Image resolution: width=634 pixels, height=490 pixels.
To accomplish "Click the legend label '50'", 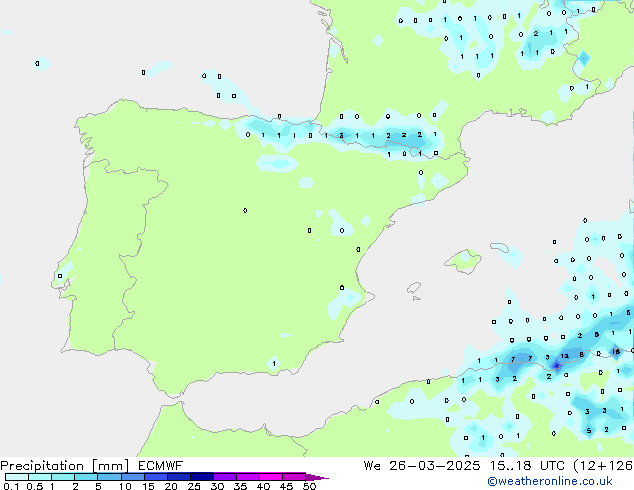I will pyautogui.click(x=309, y=486).
